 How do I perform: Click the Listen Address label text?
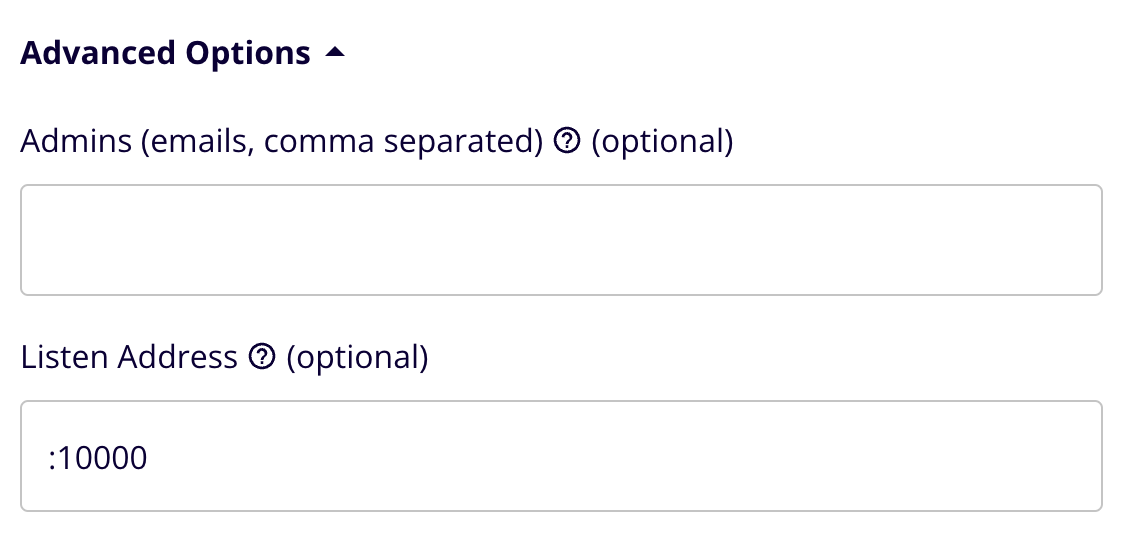pos(129,357)
